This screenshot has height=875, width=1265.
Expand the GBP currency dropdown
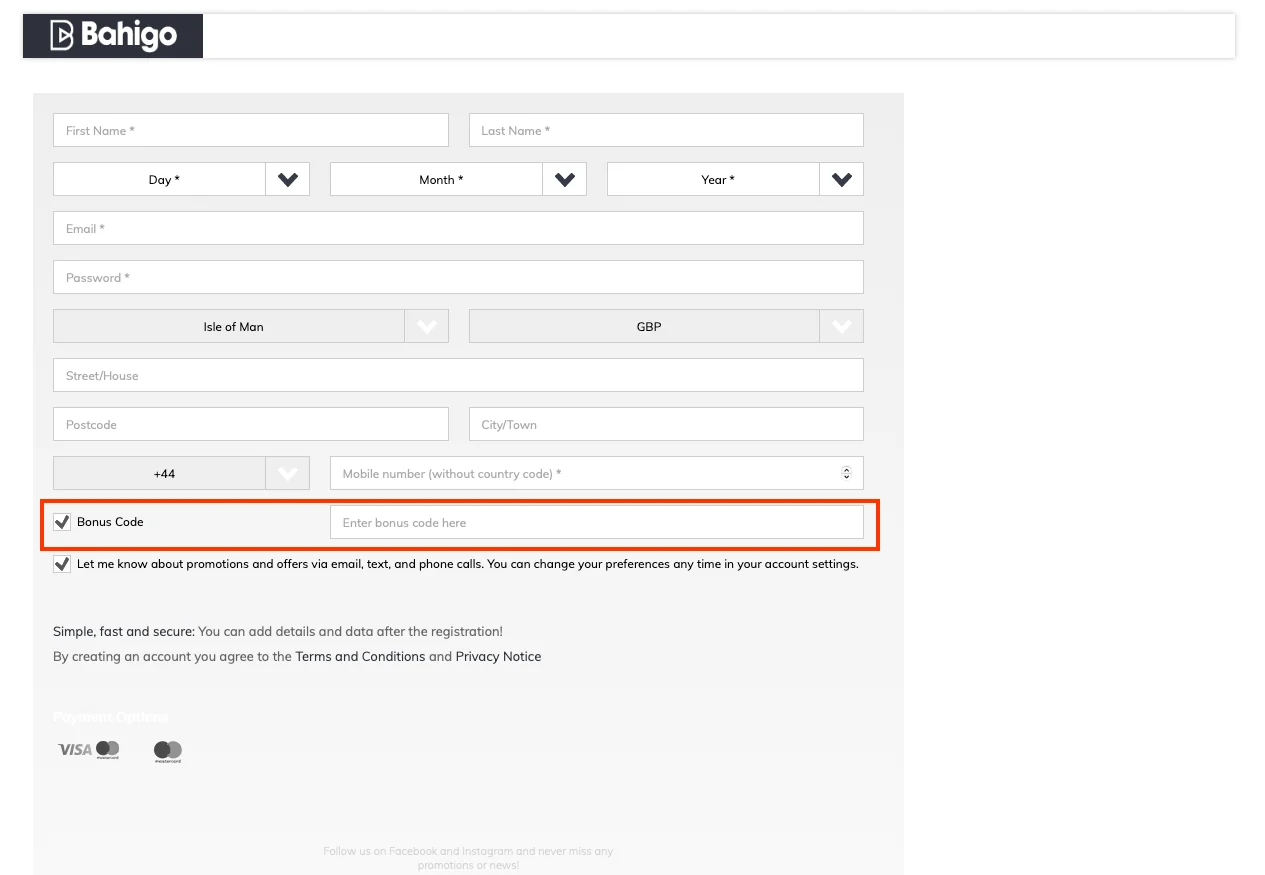(666, 327)
